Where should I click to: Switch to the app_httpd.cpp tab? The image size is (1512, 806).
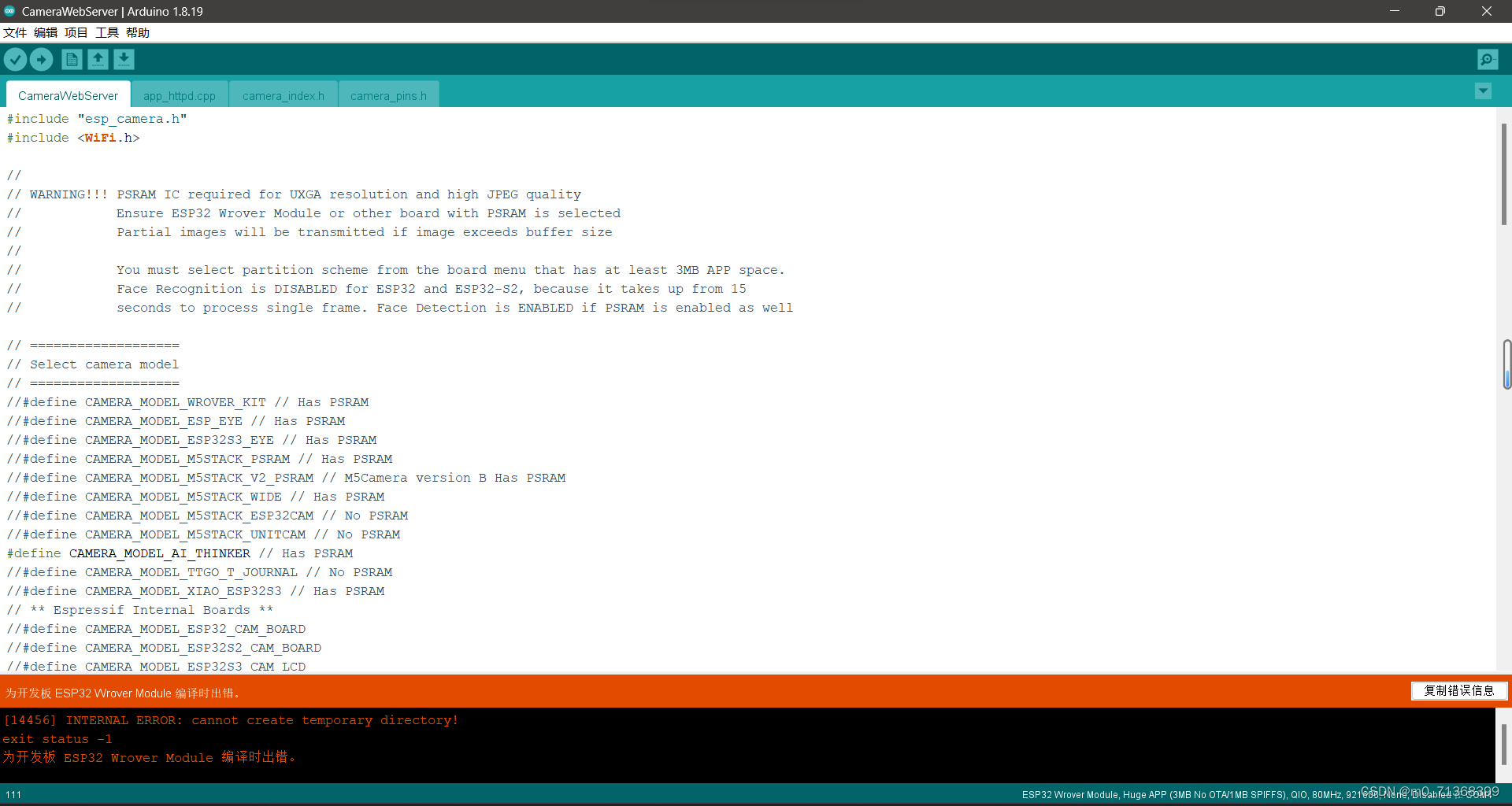tap(180, 95)
